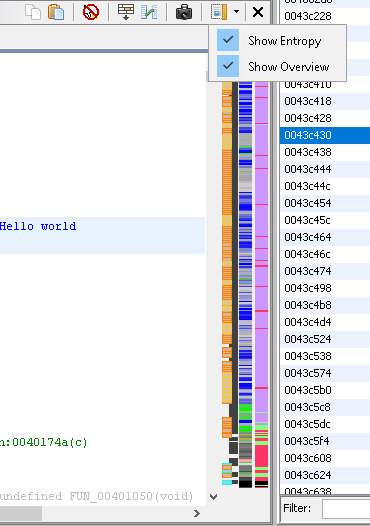Click the undefined FUN_00401050(void) signature
This screenshot has height=526, width=370.
tap(97, 496)
